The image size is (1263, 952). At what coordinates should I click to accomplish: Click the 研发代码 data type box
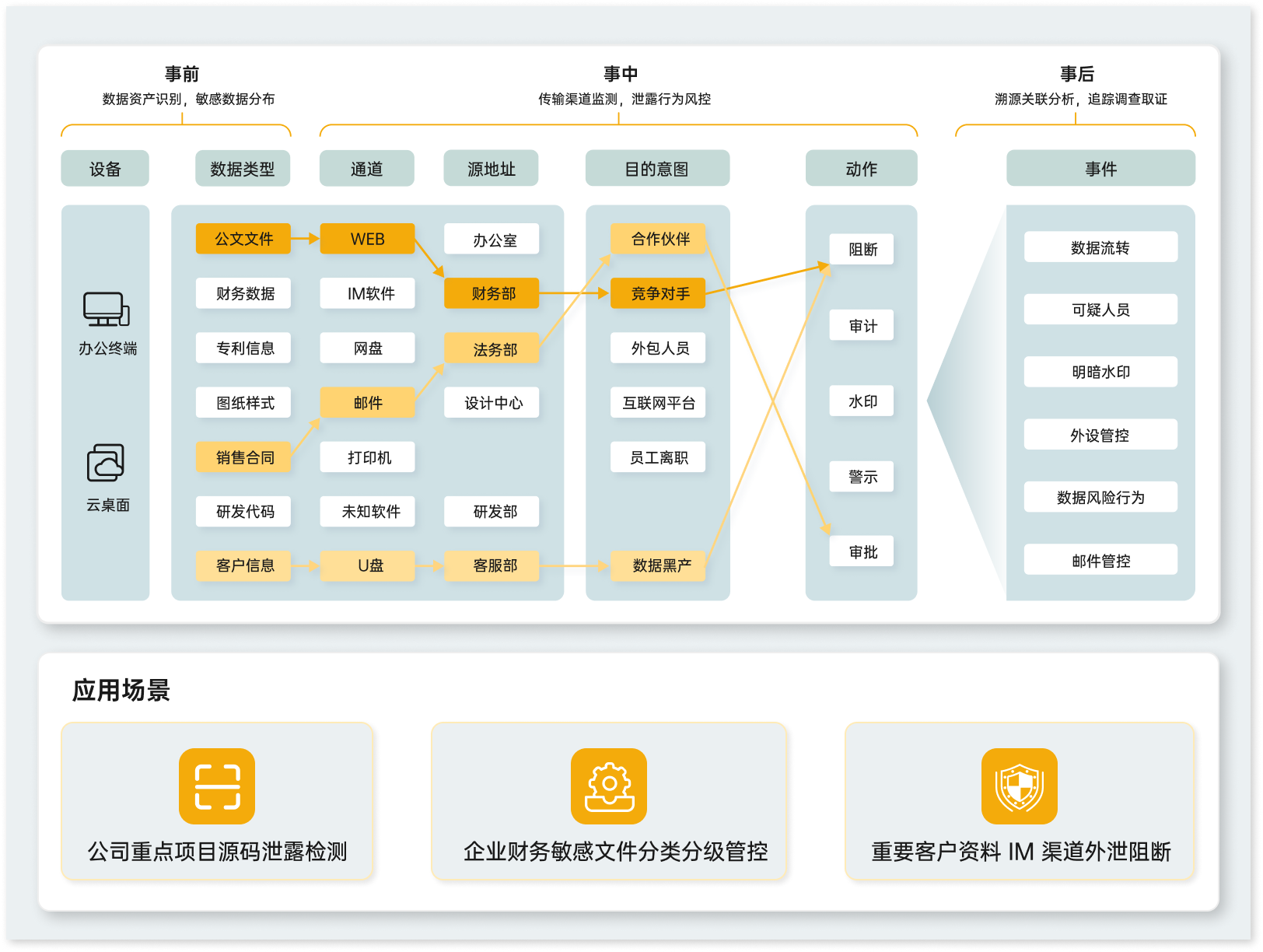pyautogui.click(x=243, y=512)
